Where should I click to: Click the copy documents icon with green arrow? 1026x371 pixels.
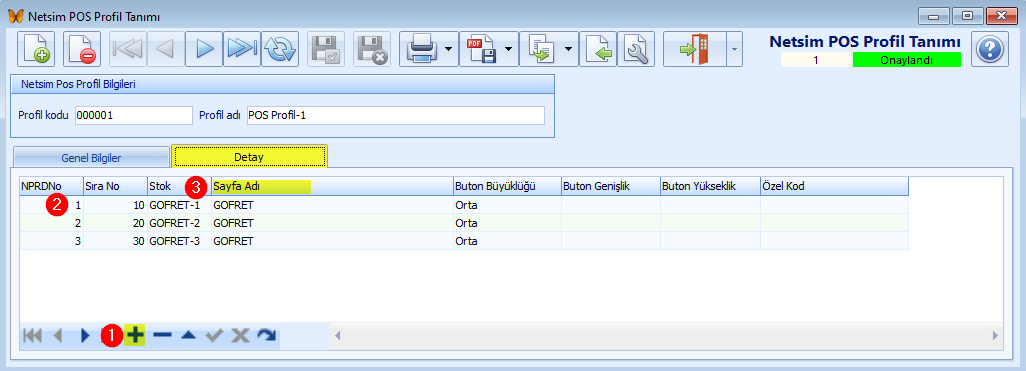(x=541, y=50)
